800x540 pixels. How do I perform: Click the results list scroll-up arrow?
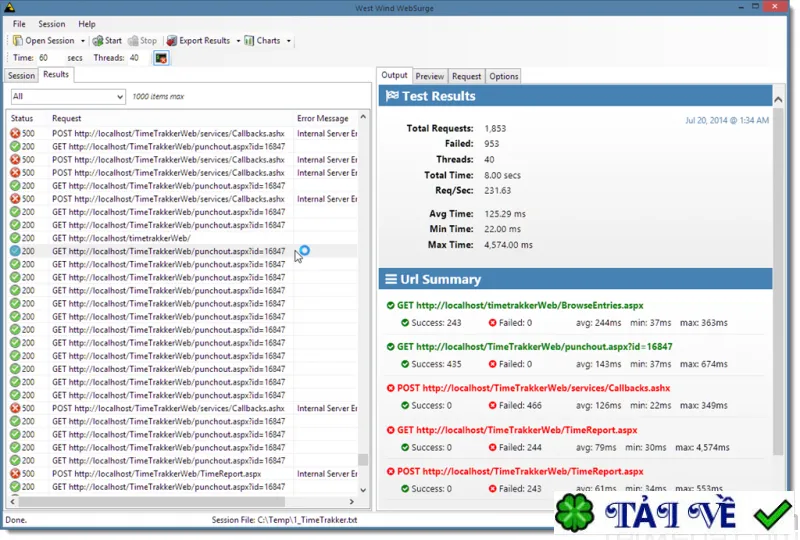pyautogui.click(x=363, y=117)
